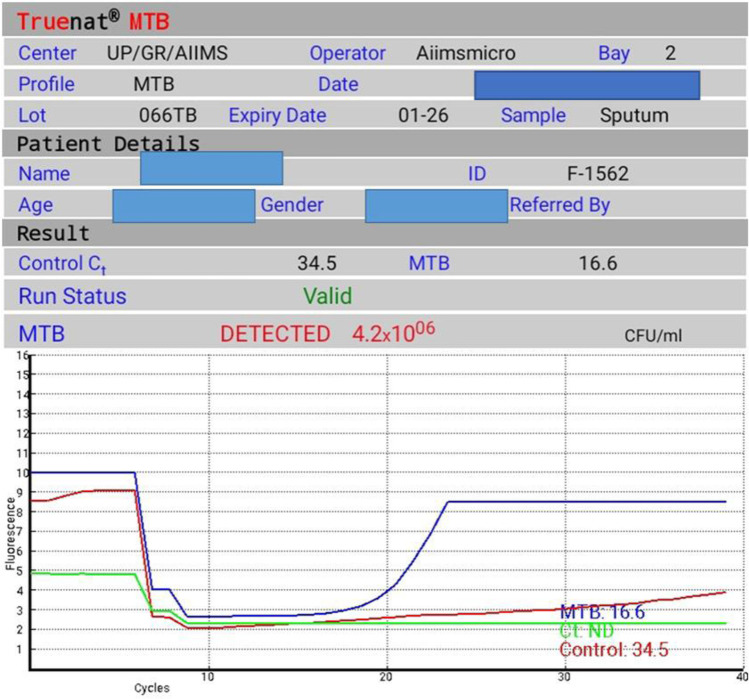The height and width of the screenshot is (699, 749).
Task: Click the Fluorescence y-axis label
Action: [10, 534]
